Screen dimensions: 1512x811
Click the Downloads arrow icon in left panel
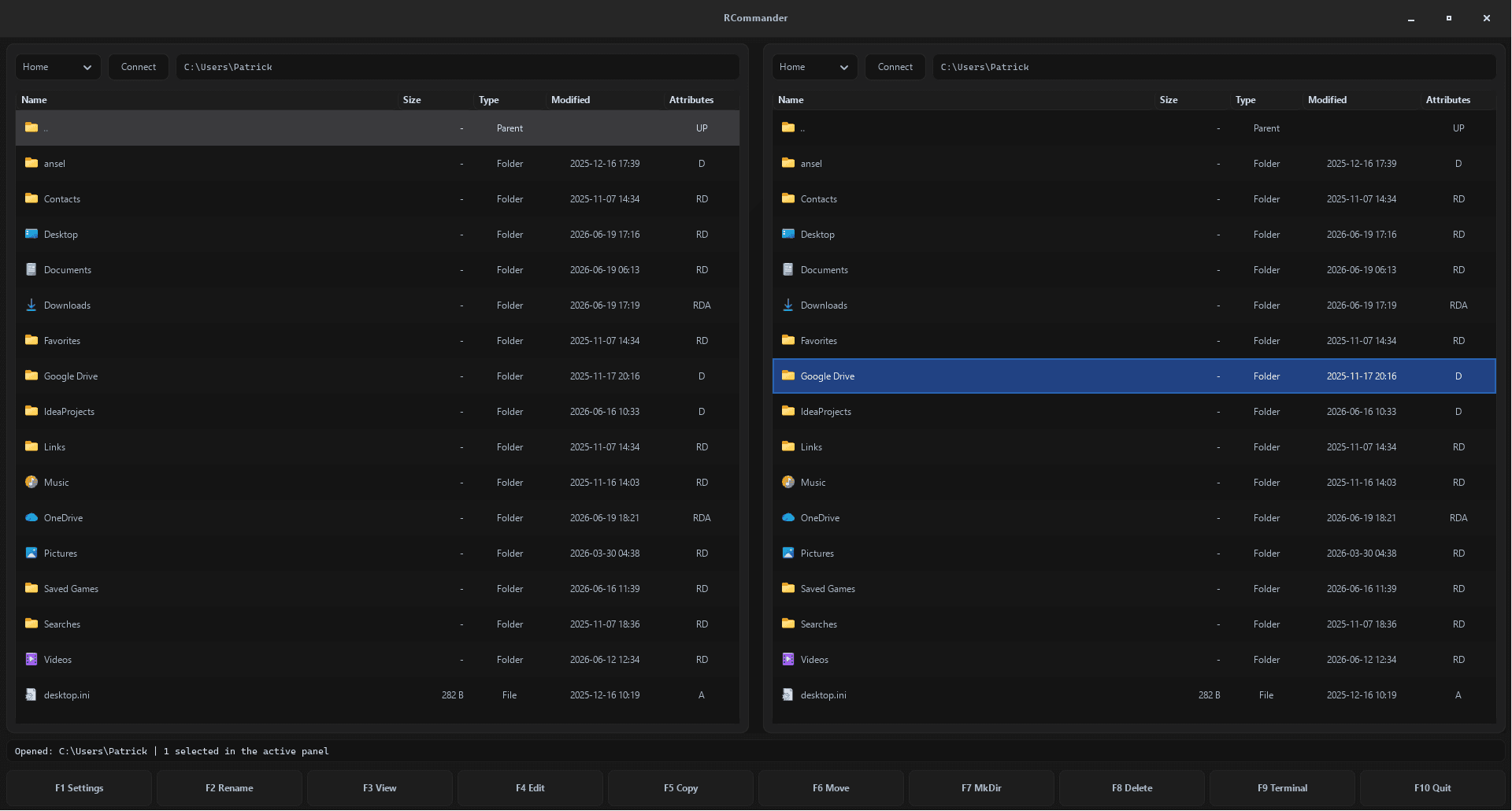pyautogui.click(x=31, y=305)
